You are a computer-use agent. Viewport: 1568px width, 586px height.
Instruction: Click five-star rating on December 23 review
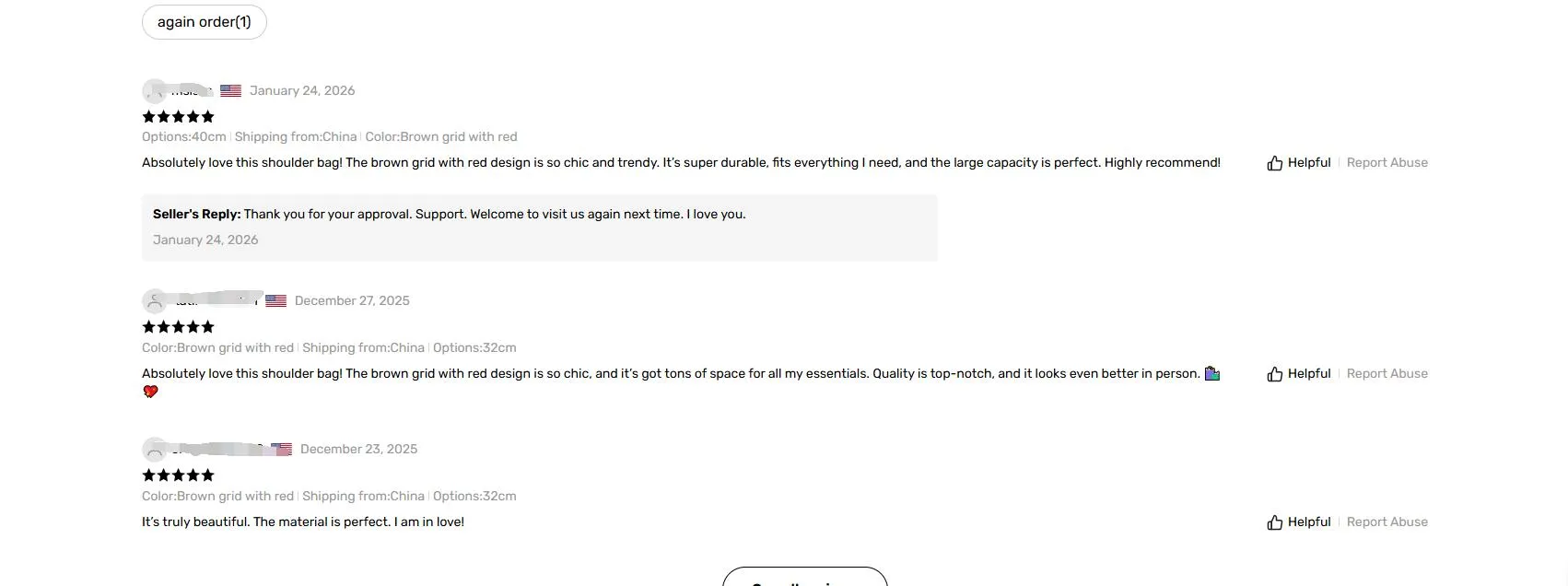pos(178,475)
